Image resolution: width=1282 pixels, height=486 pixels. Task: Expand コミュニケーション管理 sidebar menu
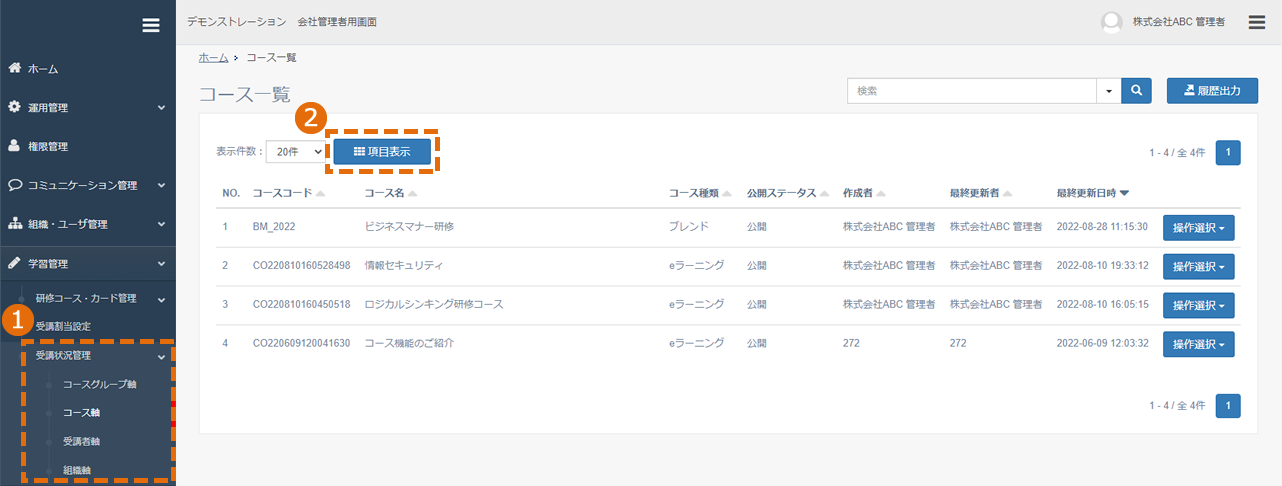click(x=88, y=185)
